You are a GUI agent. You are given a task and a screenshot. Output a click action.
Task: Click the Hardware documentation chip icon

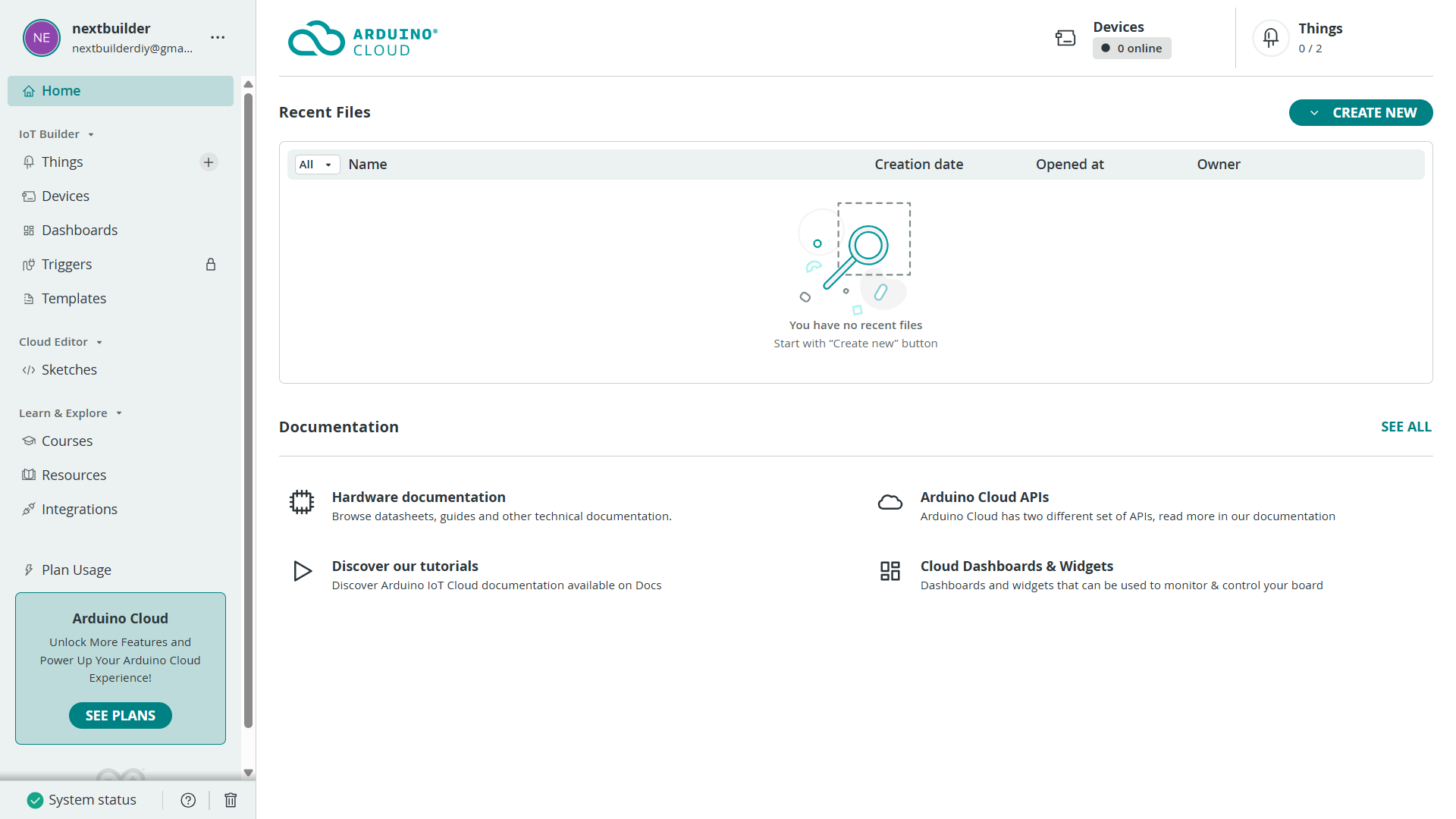coord(302,502)
